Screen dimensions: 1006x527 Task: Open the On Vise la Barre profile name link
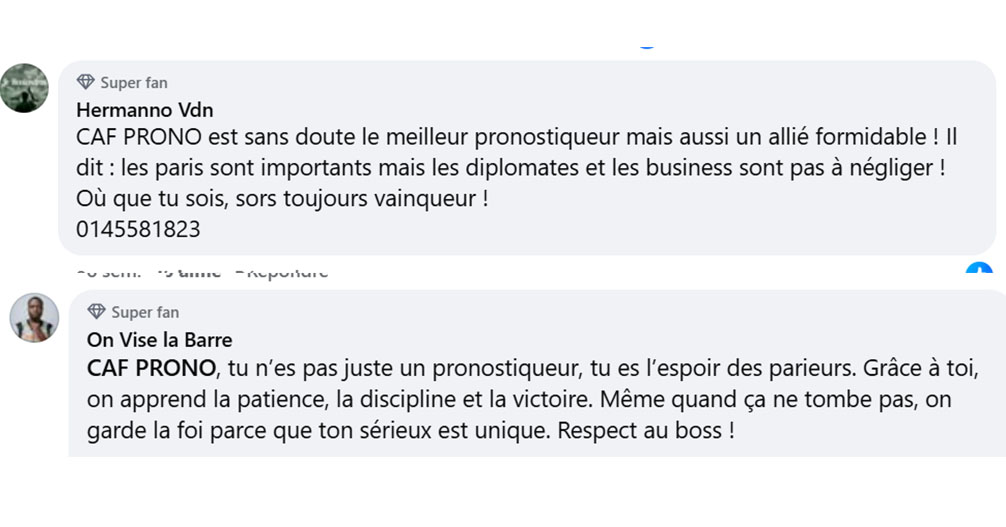click(x=160, y=340)
